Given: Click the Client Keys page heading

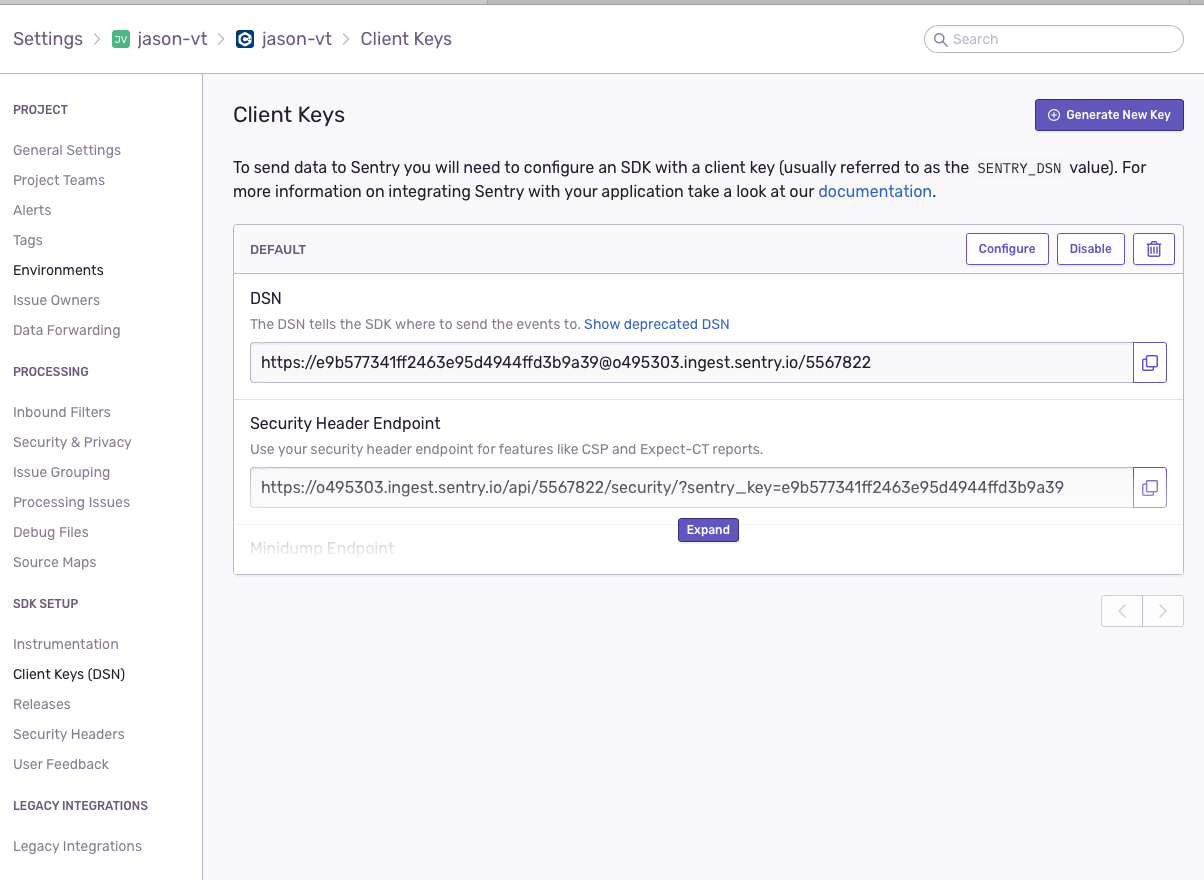Looking at the screenshot, I should click(289, 115).
